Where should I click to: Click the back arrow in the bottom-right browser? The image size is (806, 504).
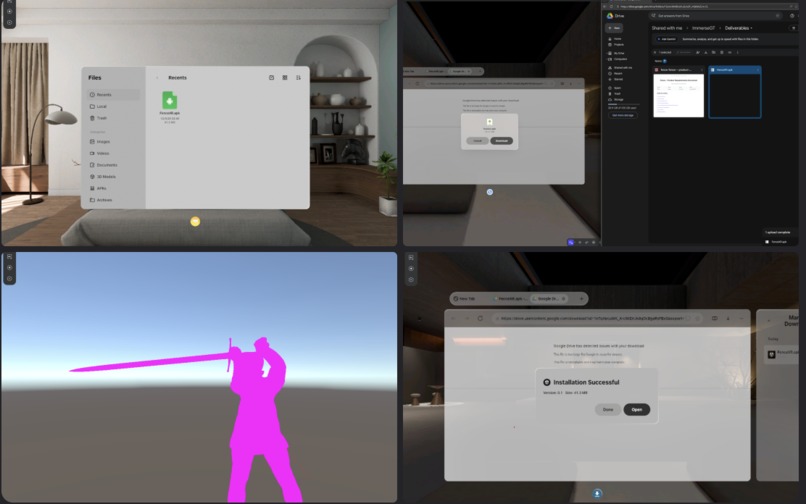coord(453,318)
